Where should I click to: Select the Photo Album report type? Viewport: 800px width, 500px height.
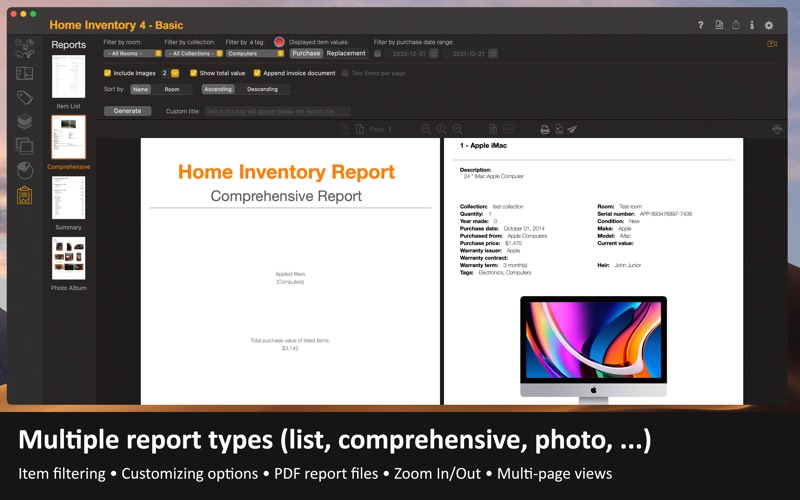tap(68, 258)
